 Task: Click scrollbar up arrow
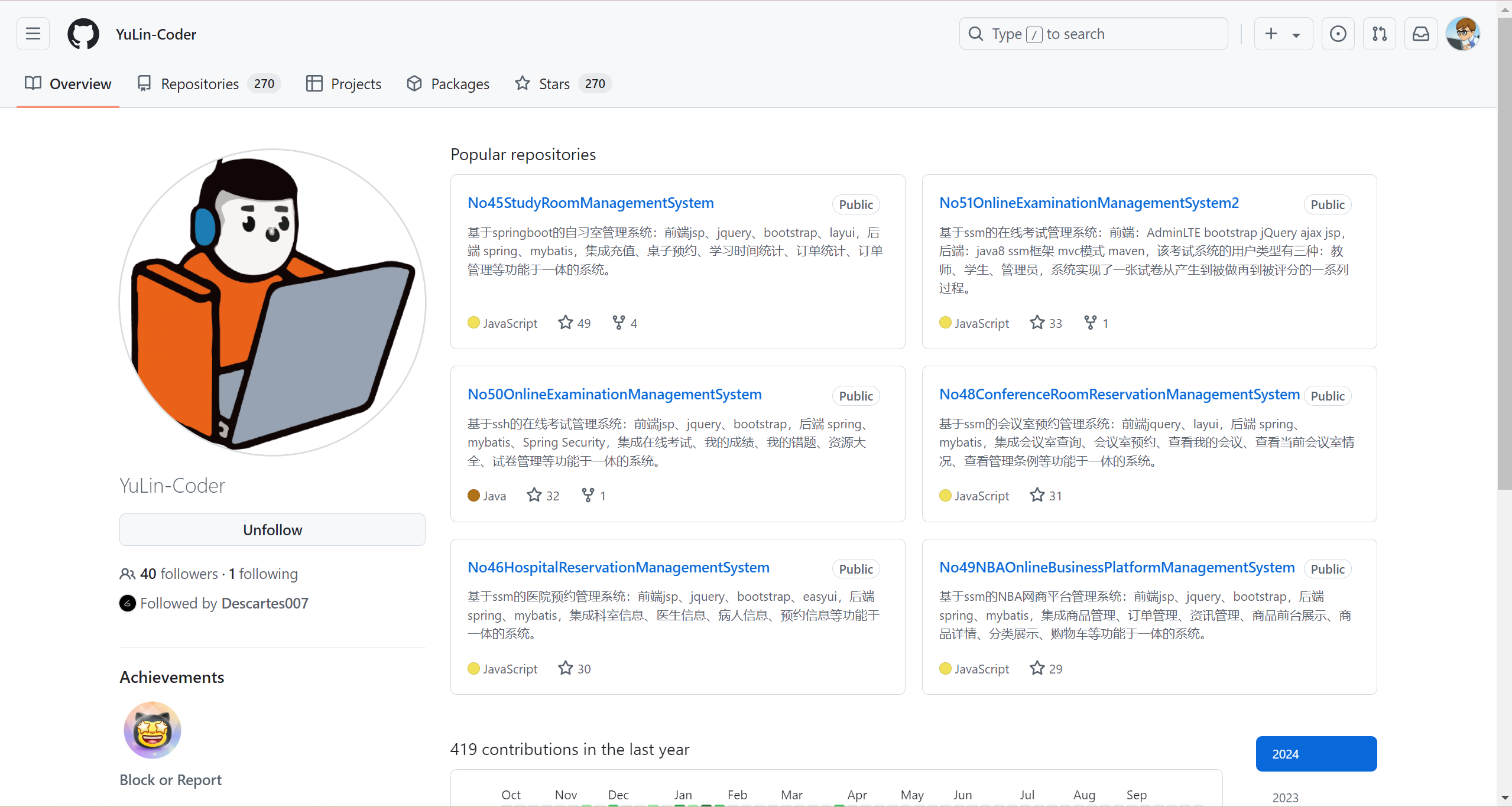(1505, 8)
